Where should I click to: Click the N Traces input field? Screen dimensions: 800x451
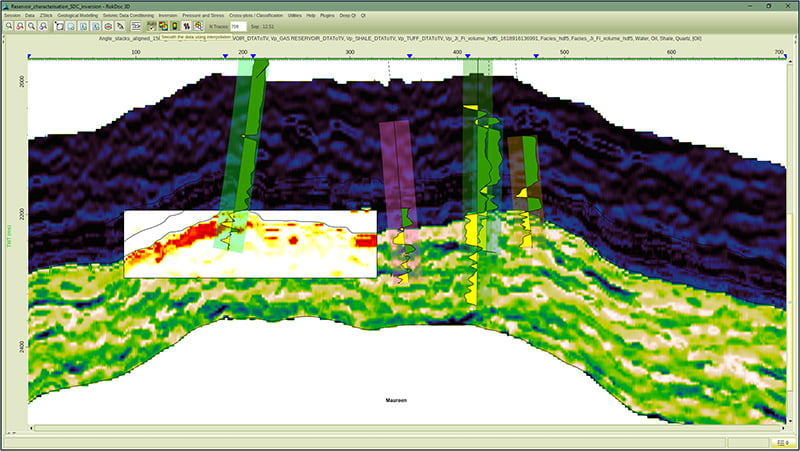click(x=240, y=26)
